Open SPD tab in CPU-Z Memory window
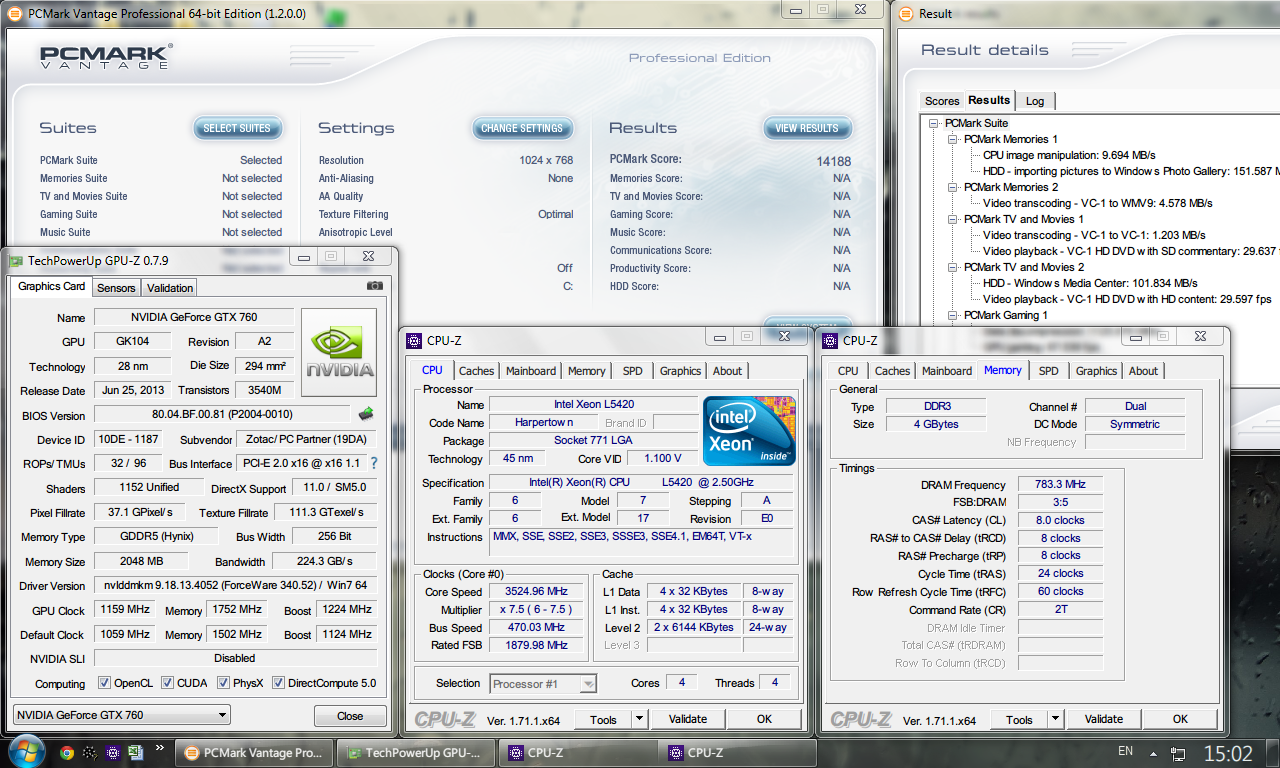 click(1048, 371)
